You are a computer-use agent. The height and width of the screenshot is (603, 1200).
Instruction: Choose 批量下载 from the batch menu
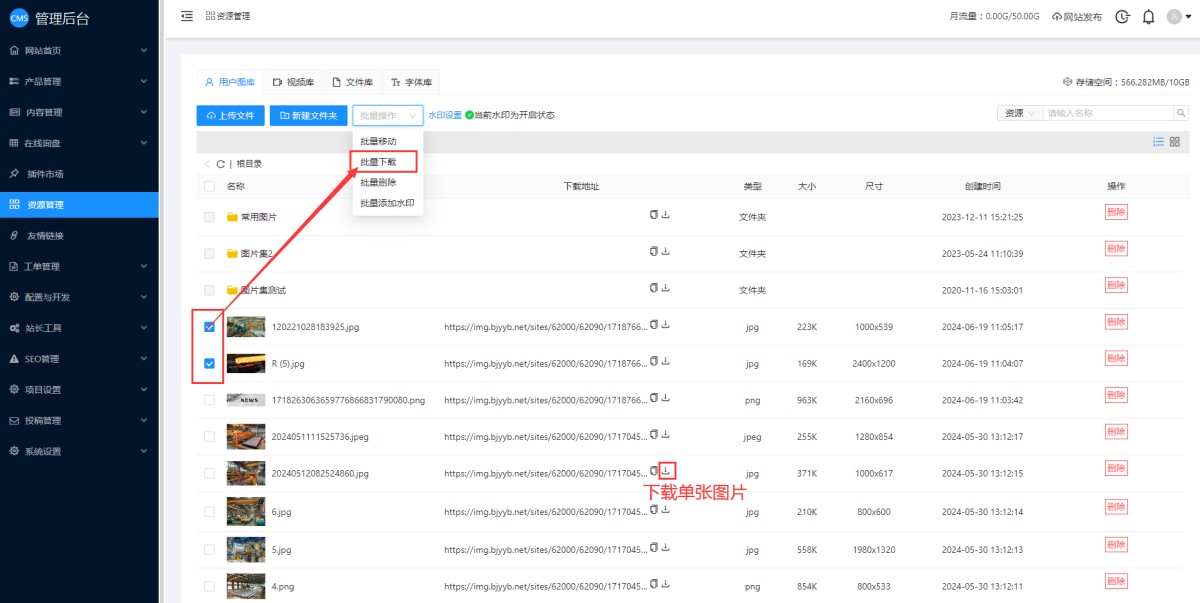[x=379, y=162]
